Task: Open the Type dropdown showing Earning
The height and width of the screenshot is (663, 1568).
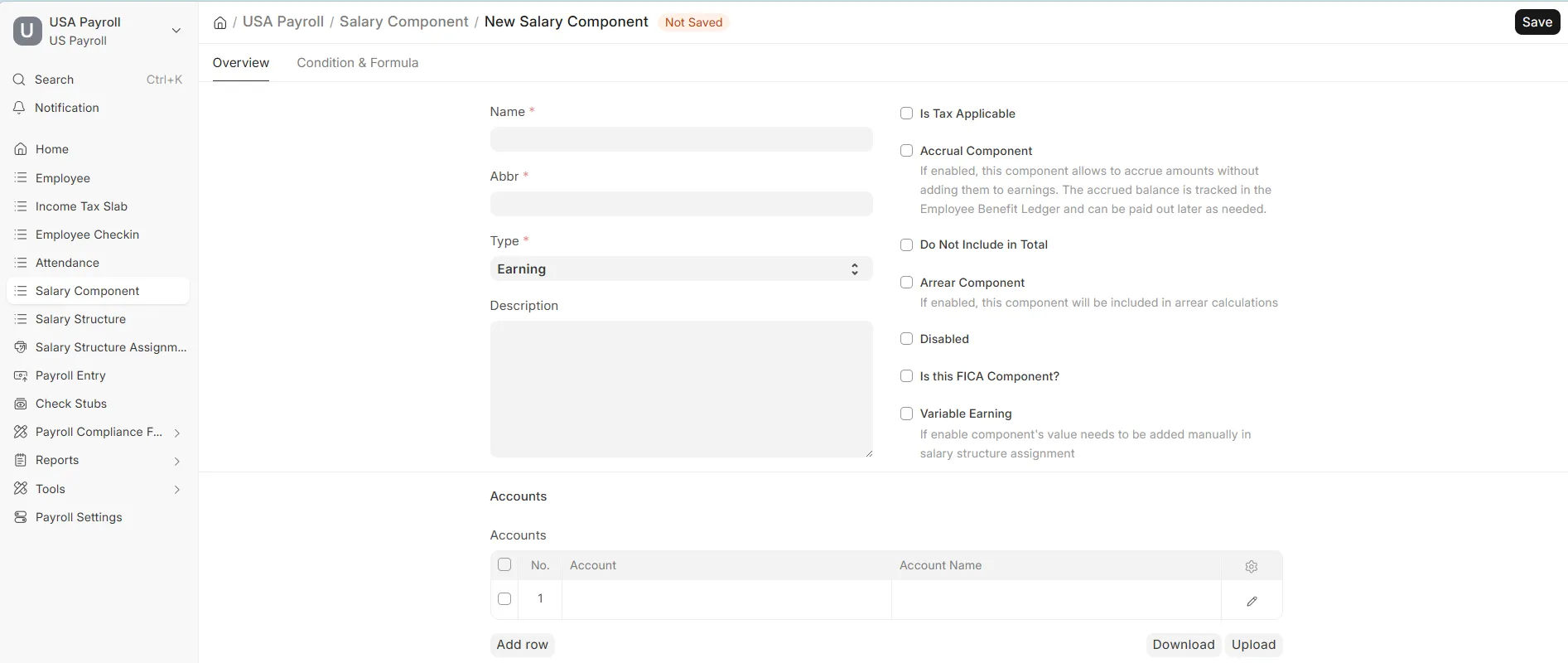Action: point(681,269)
